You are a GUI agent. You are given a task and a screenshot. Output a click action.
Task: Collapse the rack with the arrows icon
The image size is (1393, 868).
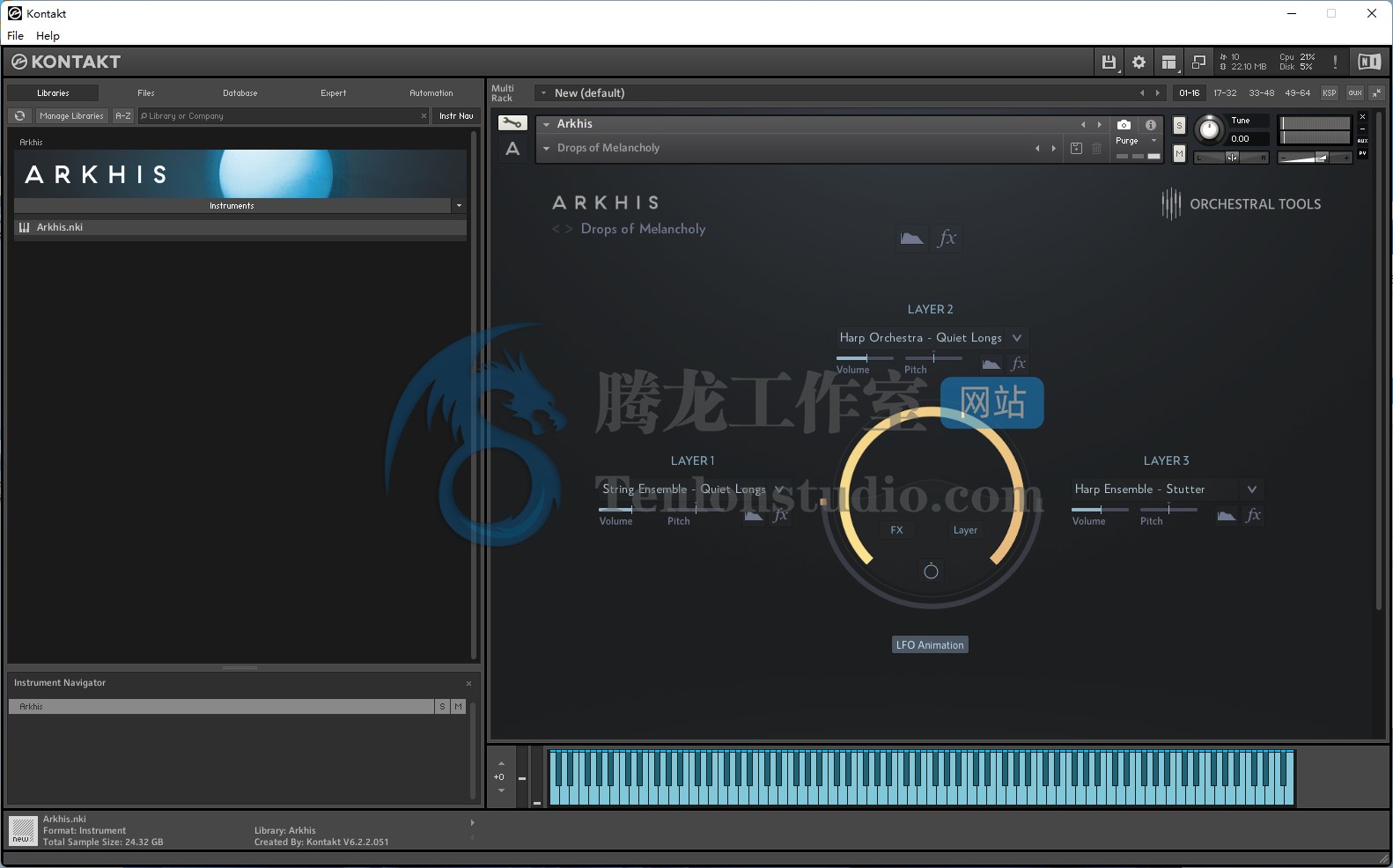tap(1377, 92)
